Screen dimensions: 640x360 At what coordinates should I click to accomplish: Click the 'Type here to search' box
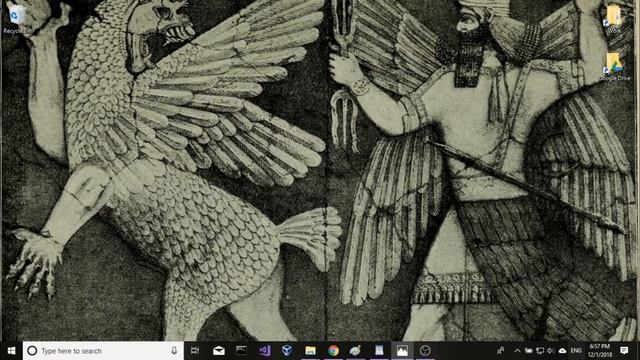tap(103, 351)
